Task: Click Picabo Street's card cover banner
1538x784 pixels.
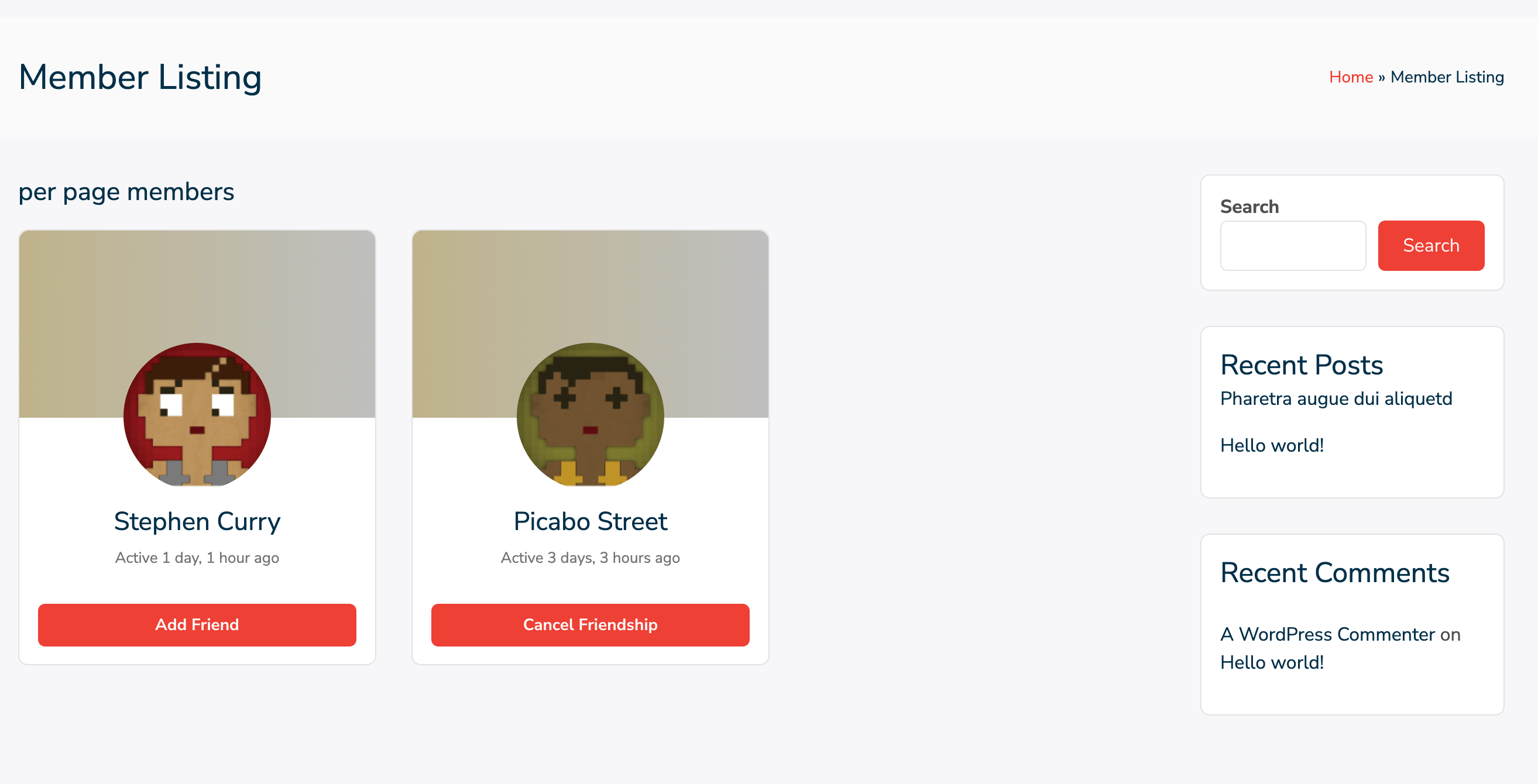Action: (590, 287)
